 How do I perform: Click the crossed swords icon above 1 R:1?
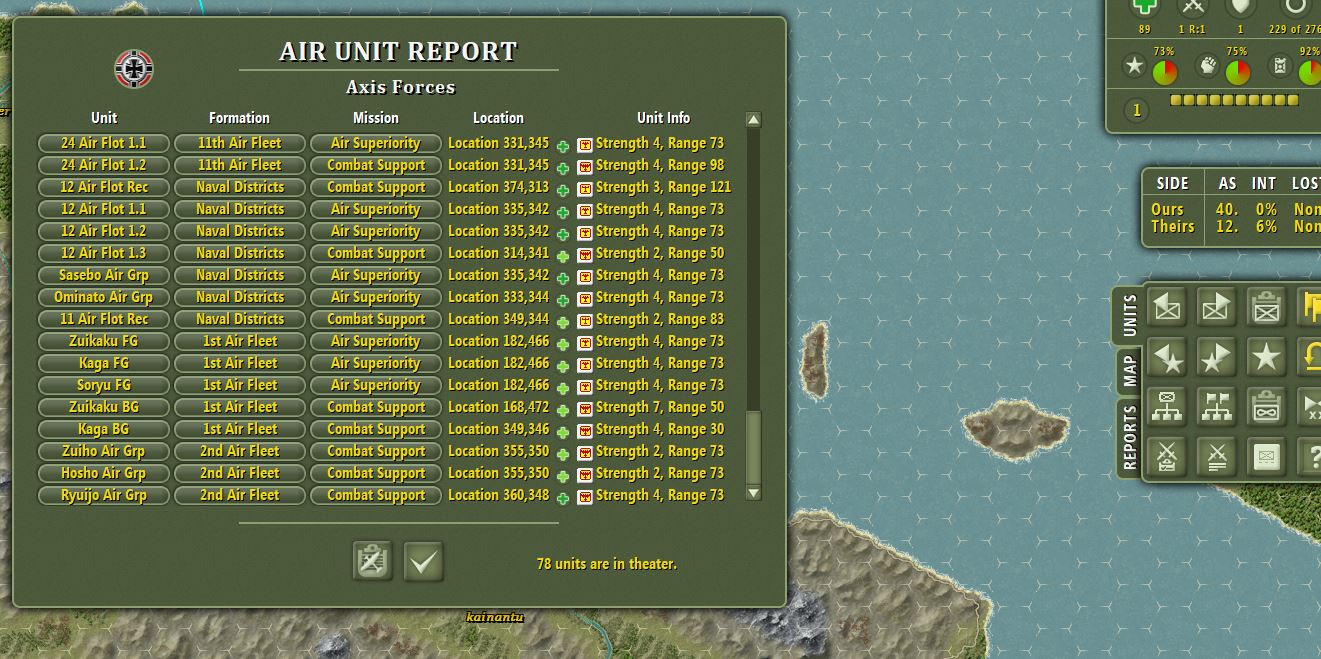1192,7
